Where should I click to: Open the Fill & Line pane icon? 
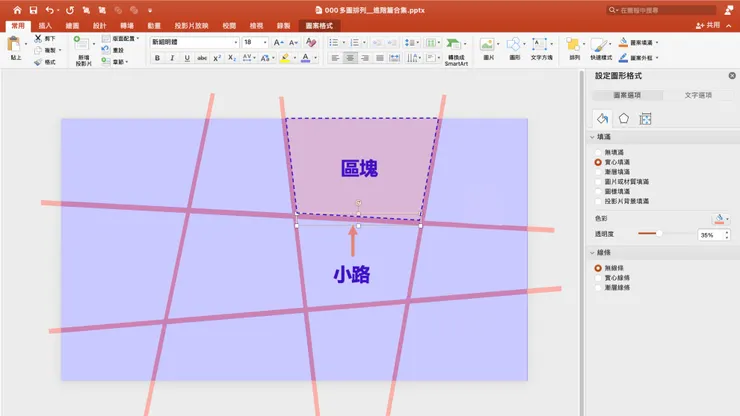(x=602, y=119)
